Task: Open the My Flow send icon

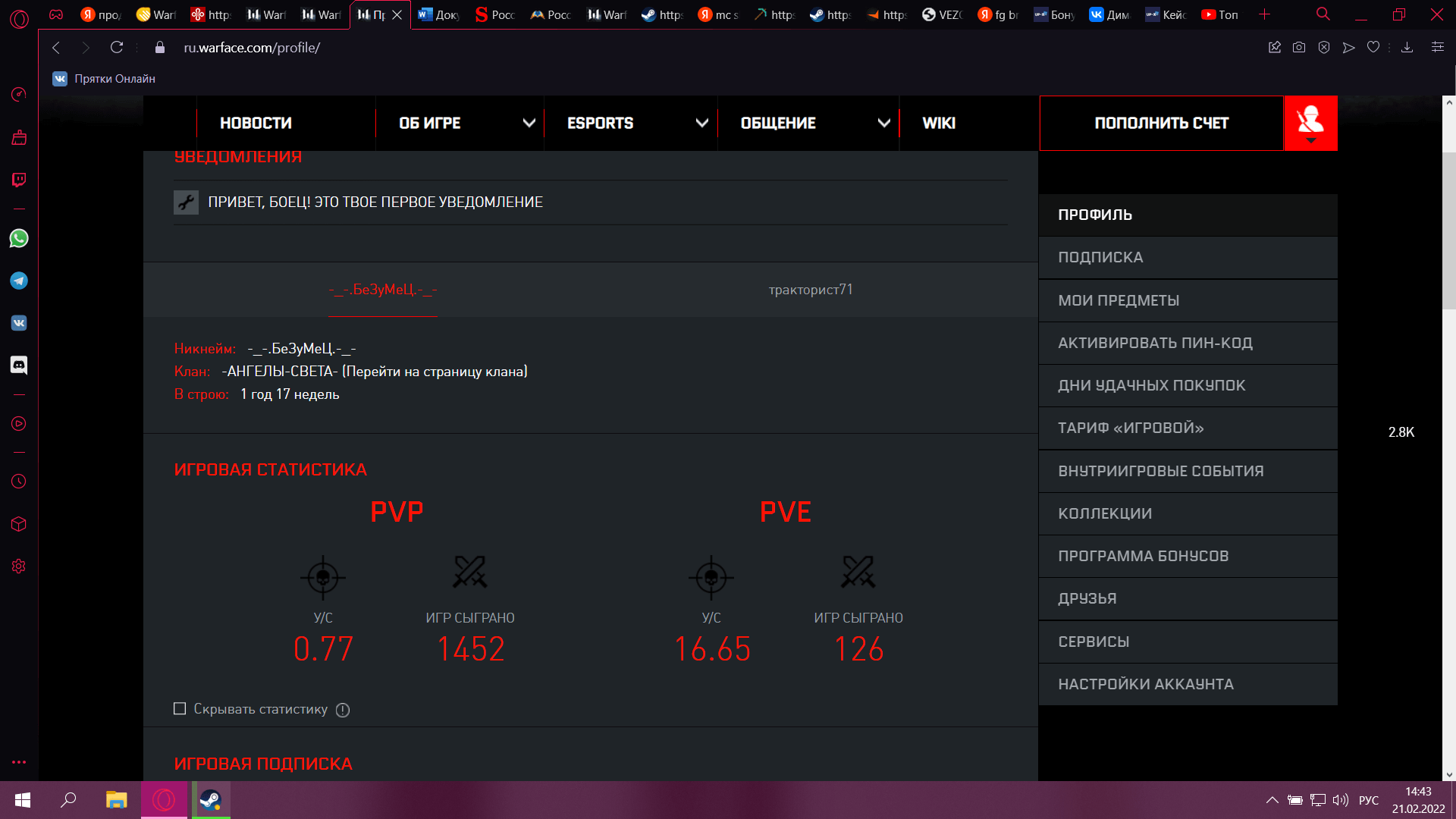Action: (x=1348, y=47)
